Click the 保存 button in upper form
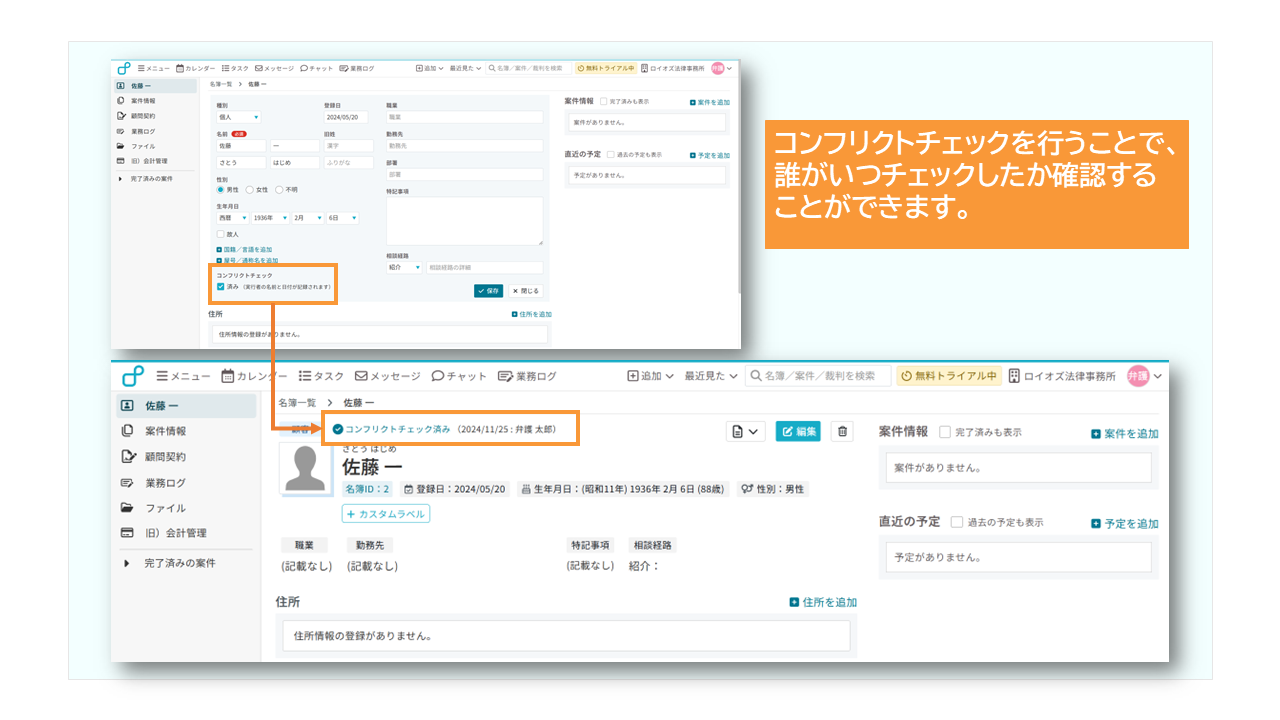 (489, 291)
